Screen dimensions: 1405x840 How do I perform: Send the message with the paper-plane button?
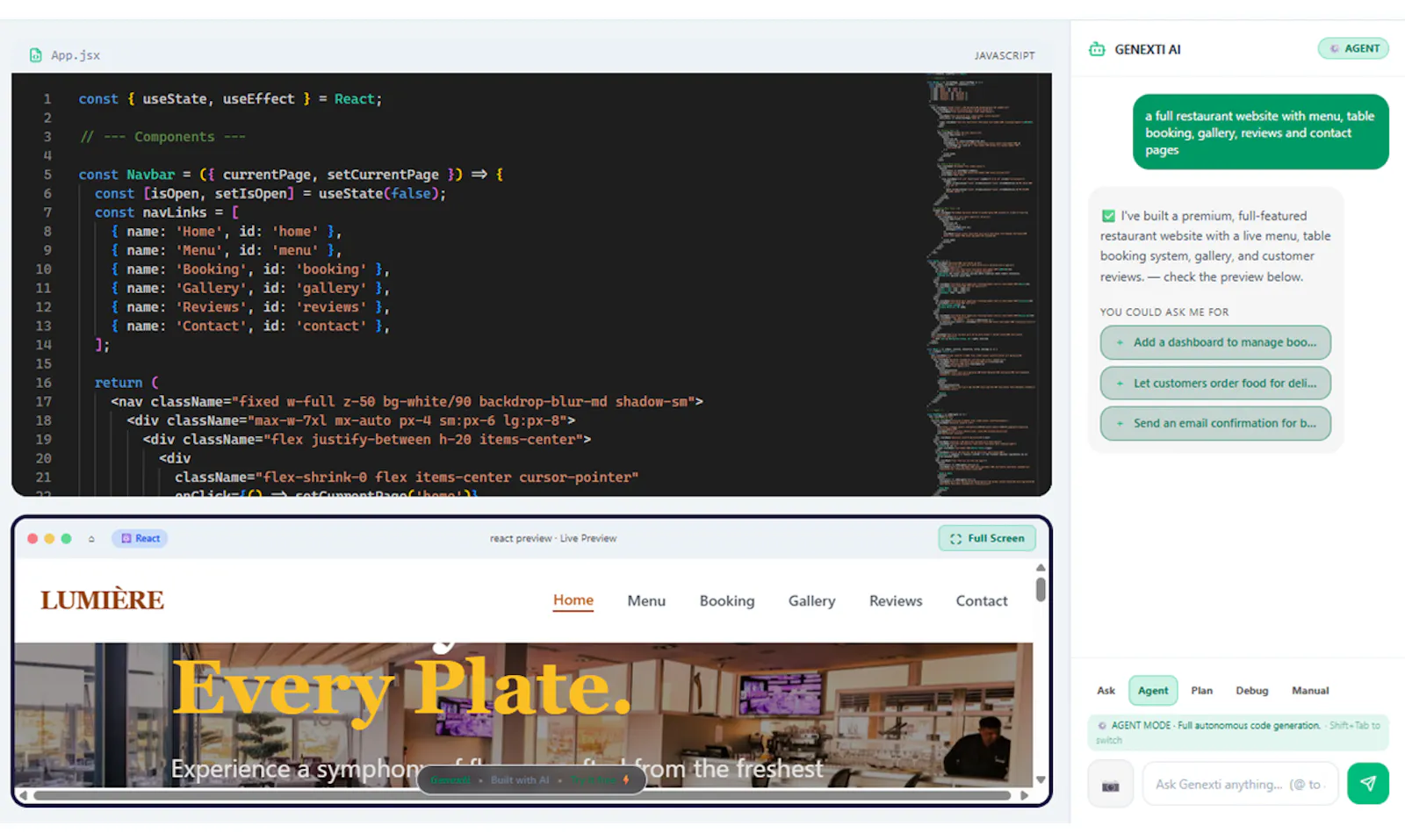coord(1368,784)
